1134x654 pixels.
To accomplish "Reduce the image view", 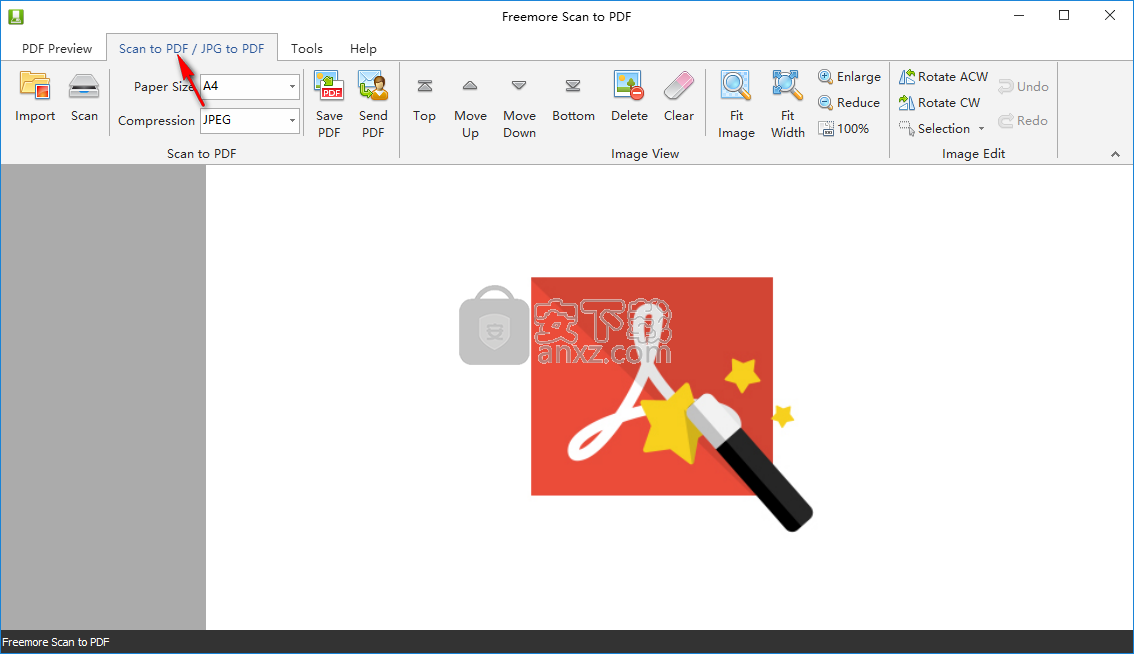I will pos(849,103).
